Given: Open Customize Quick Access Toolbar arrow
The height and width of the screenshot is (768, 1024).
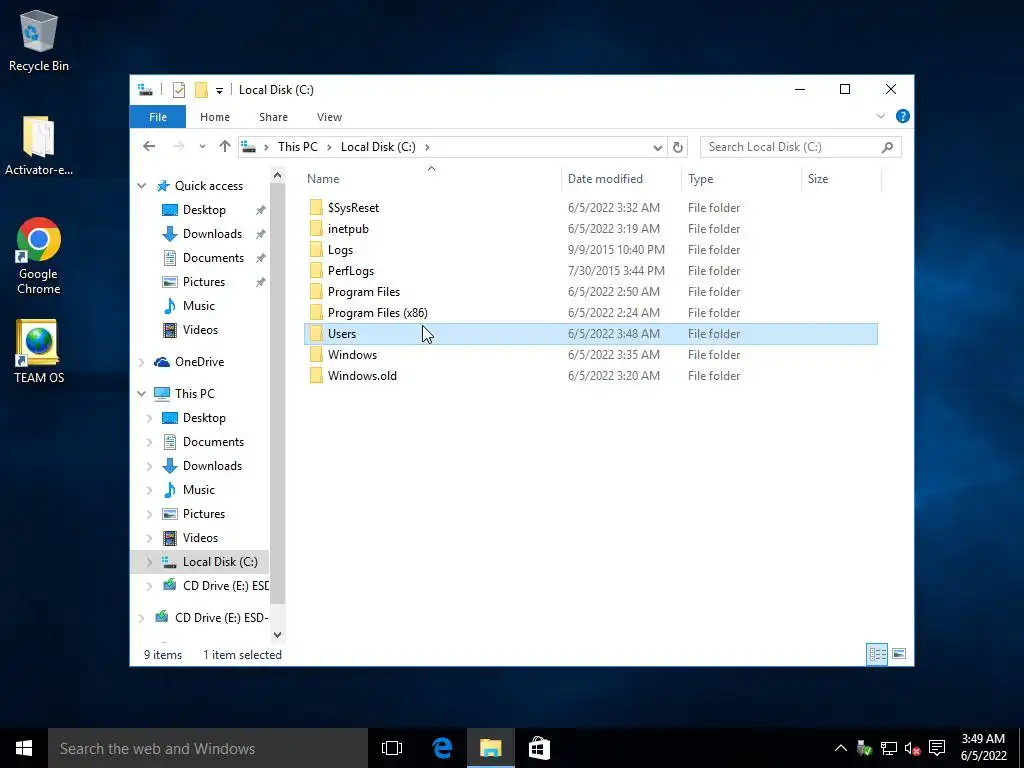Looking at the screenshot, I should (219, 91).
